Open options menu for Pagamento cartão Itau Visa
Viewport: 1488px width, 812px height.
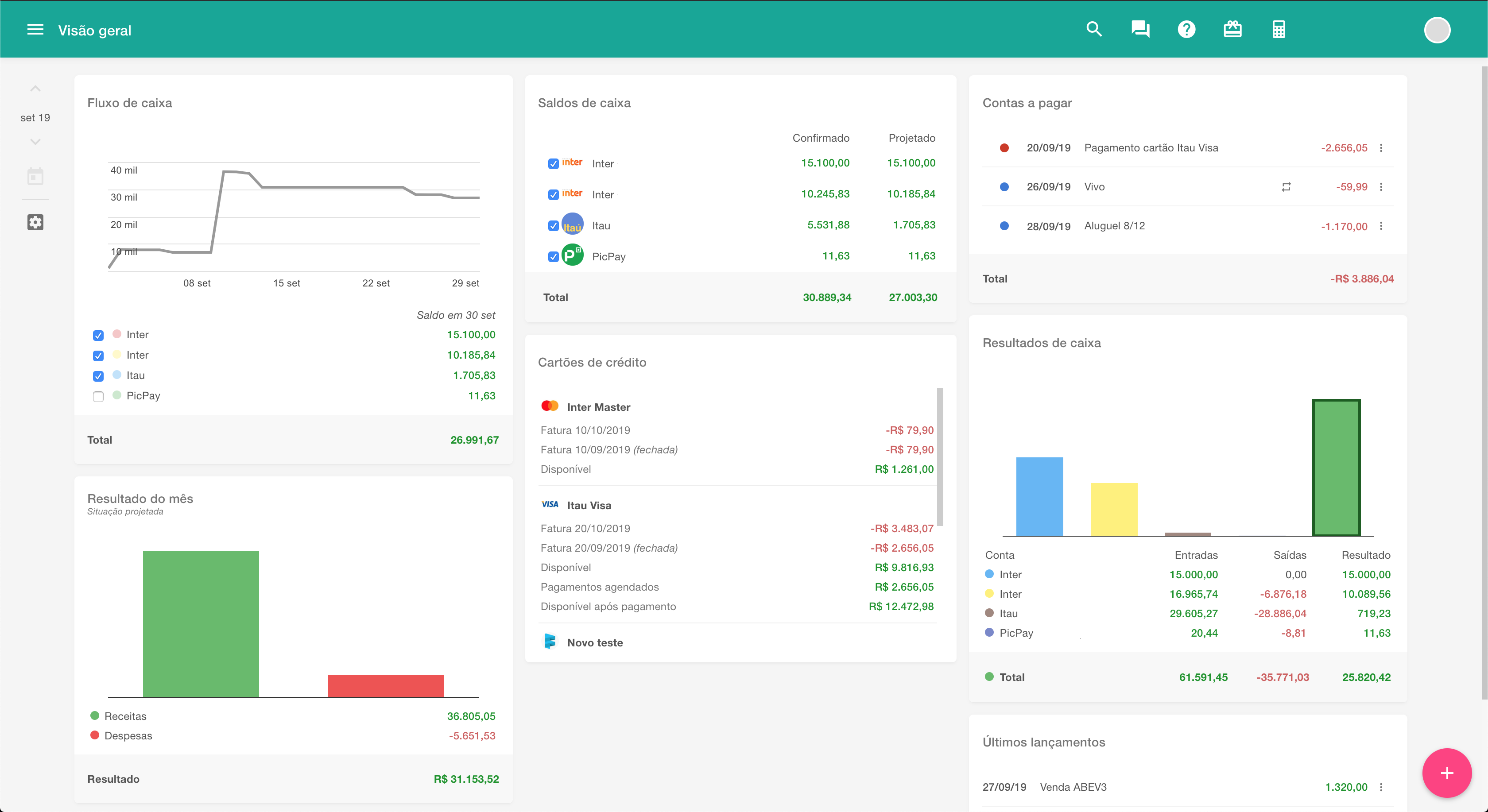pos(1381,148)
